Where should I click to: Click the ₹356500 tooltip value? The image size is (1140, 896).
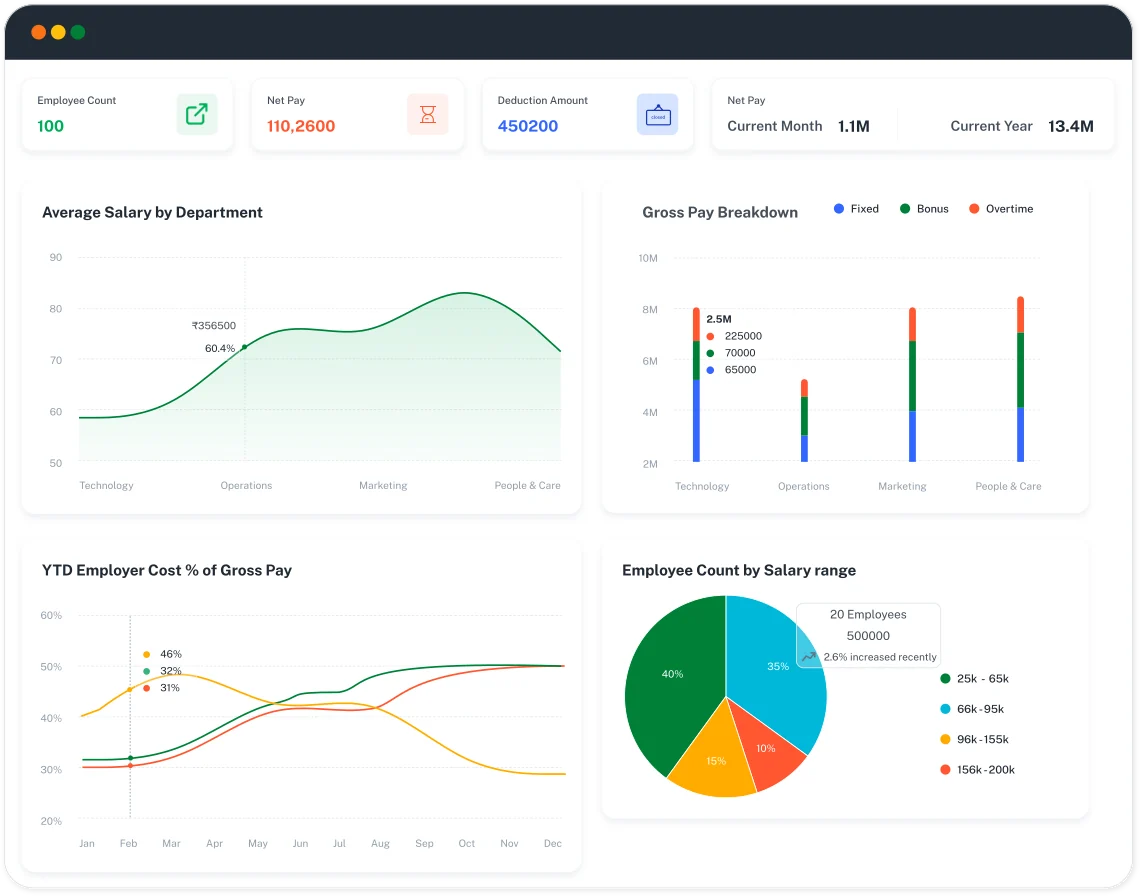pos(214,326)
